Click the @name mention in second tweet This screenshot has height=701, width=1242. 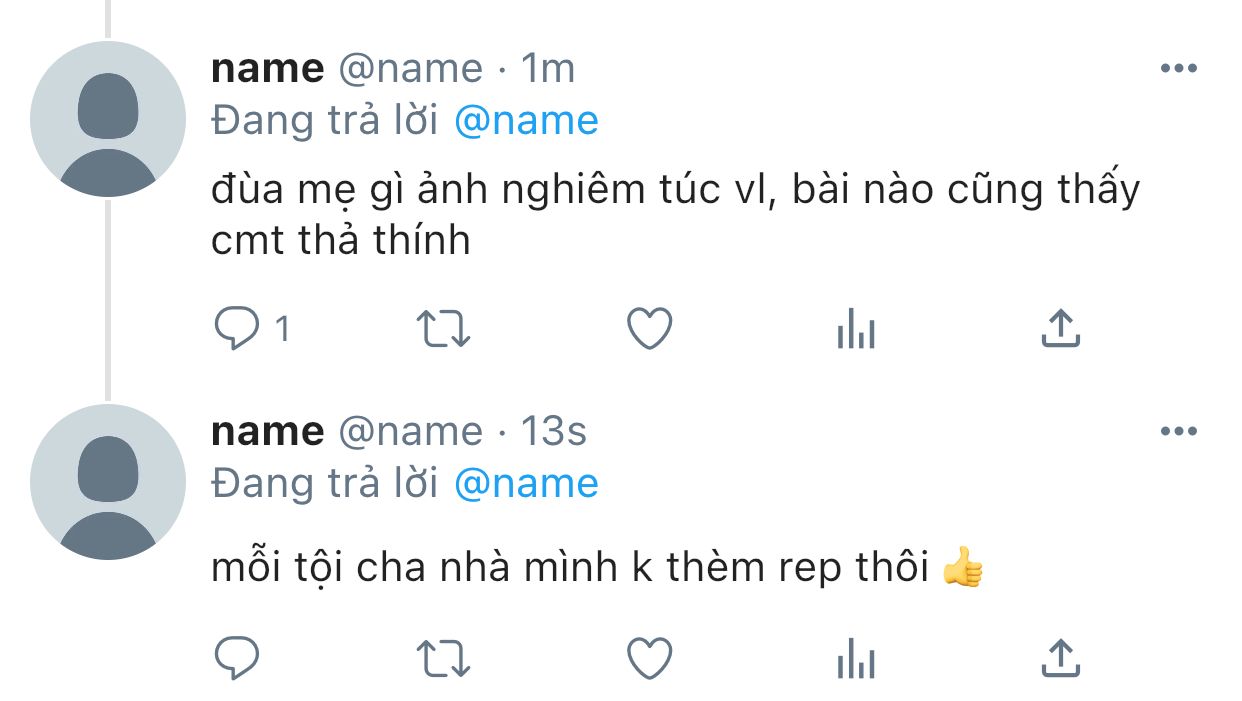coord(526,484)
